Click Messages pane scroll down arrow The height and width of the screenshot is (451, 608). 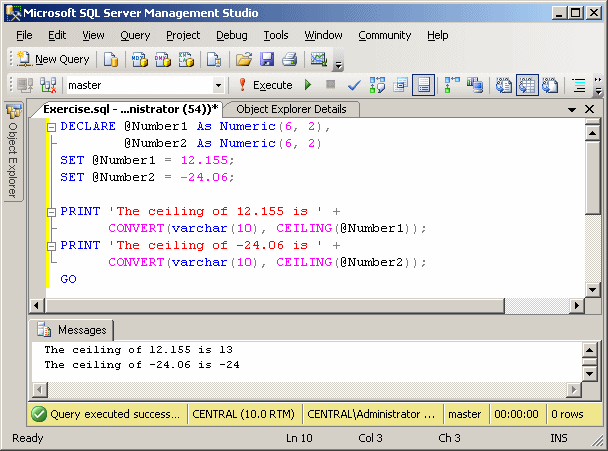[590, 374]
